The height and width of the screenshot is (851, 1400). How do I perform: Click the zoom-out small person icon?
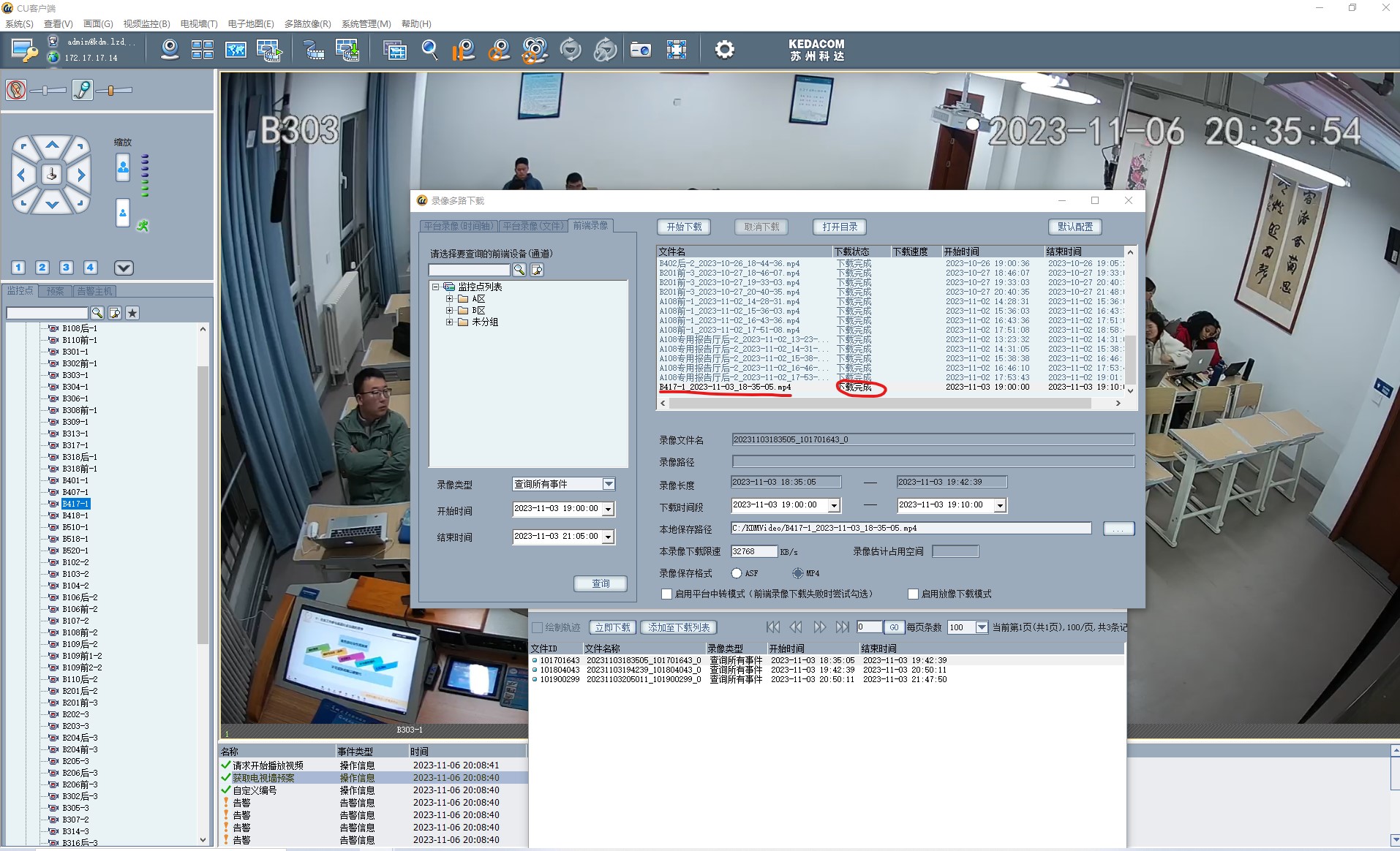123,213
